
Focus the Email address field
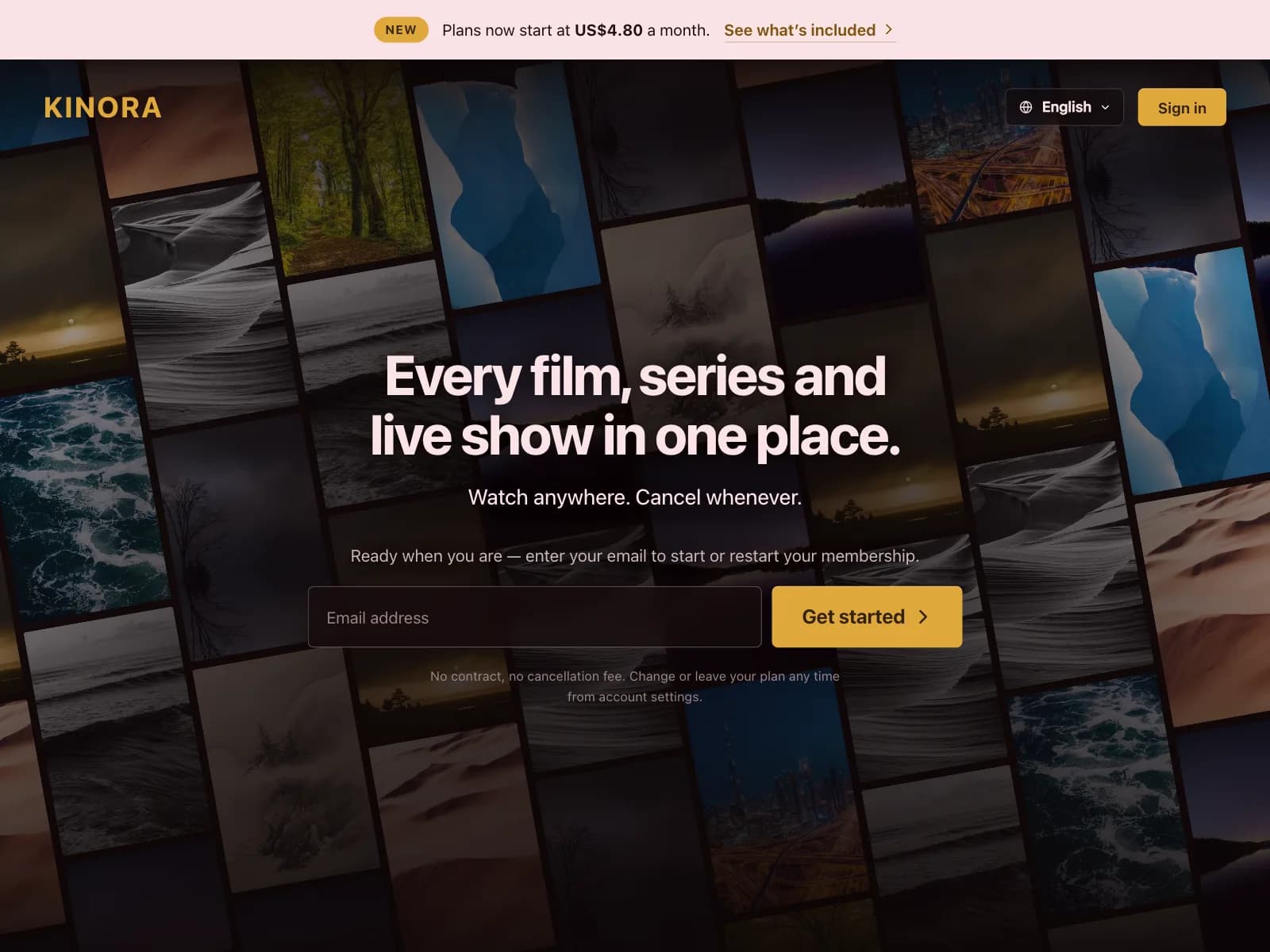pyautogui.click(x=534, y=617)
